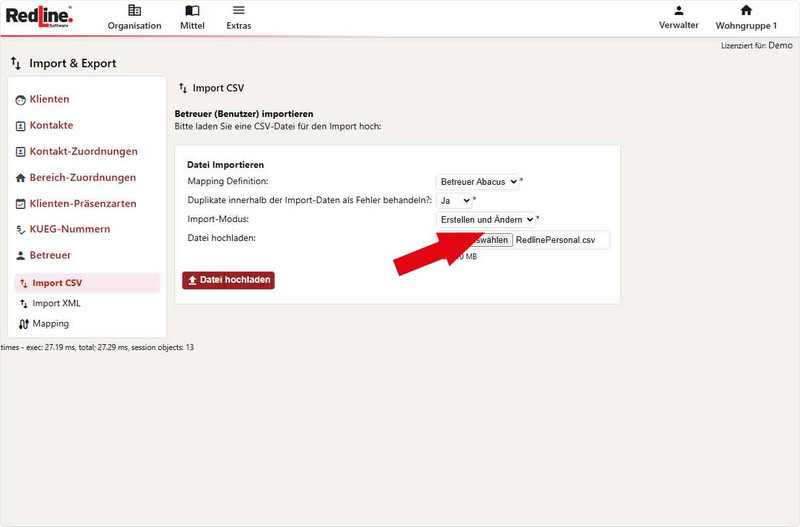Click the Datei hochladen button

point(228,280)
